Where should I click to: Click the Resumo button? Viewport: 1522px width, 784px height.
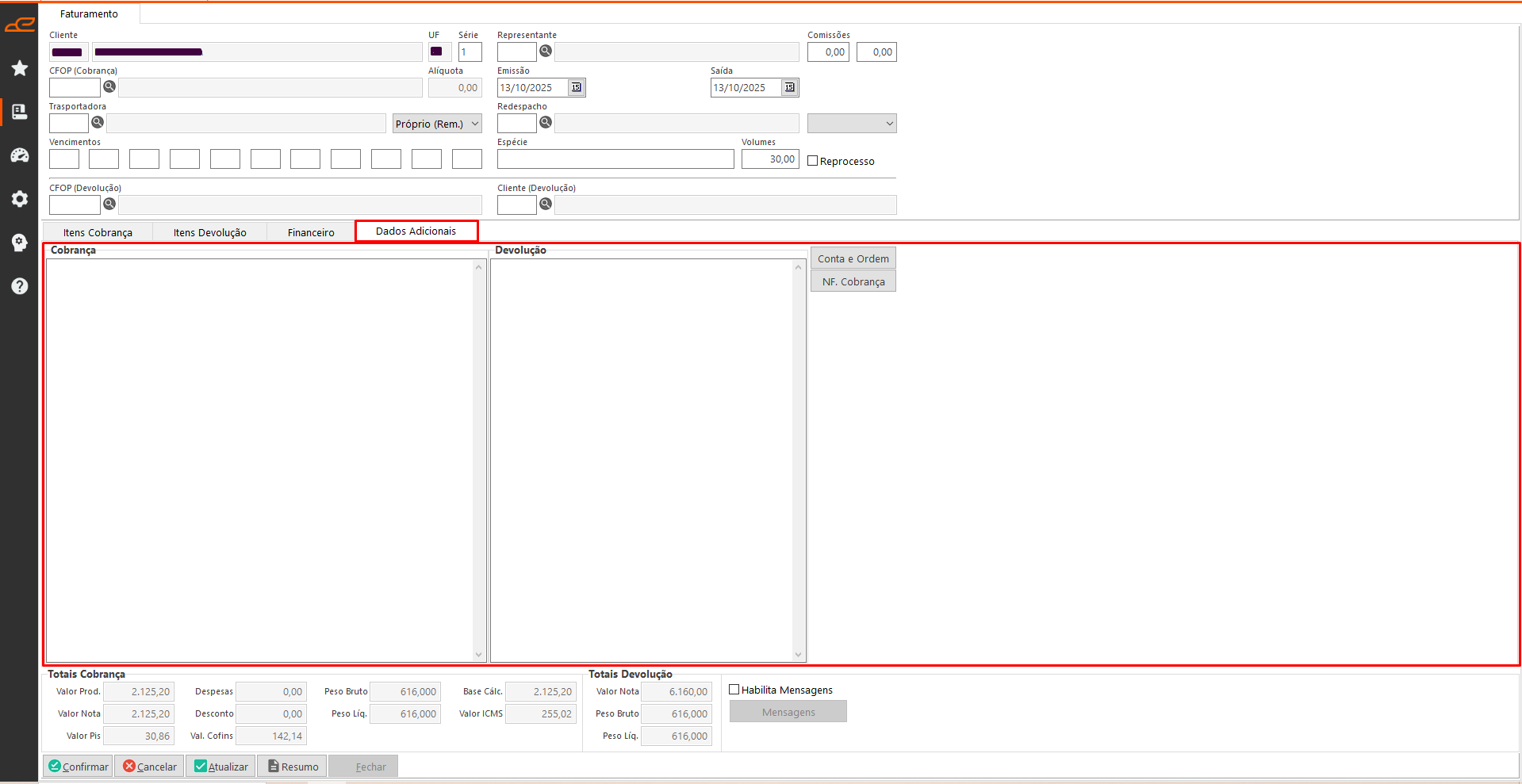pos(293,767)
